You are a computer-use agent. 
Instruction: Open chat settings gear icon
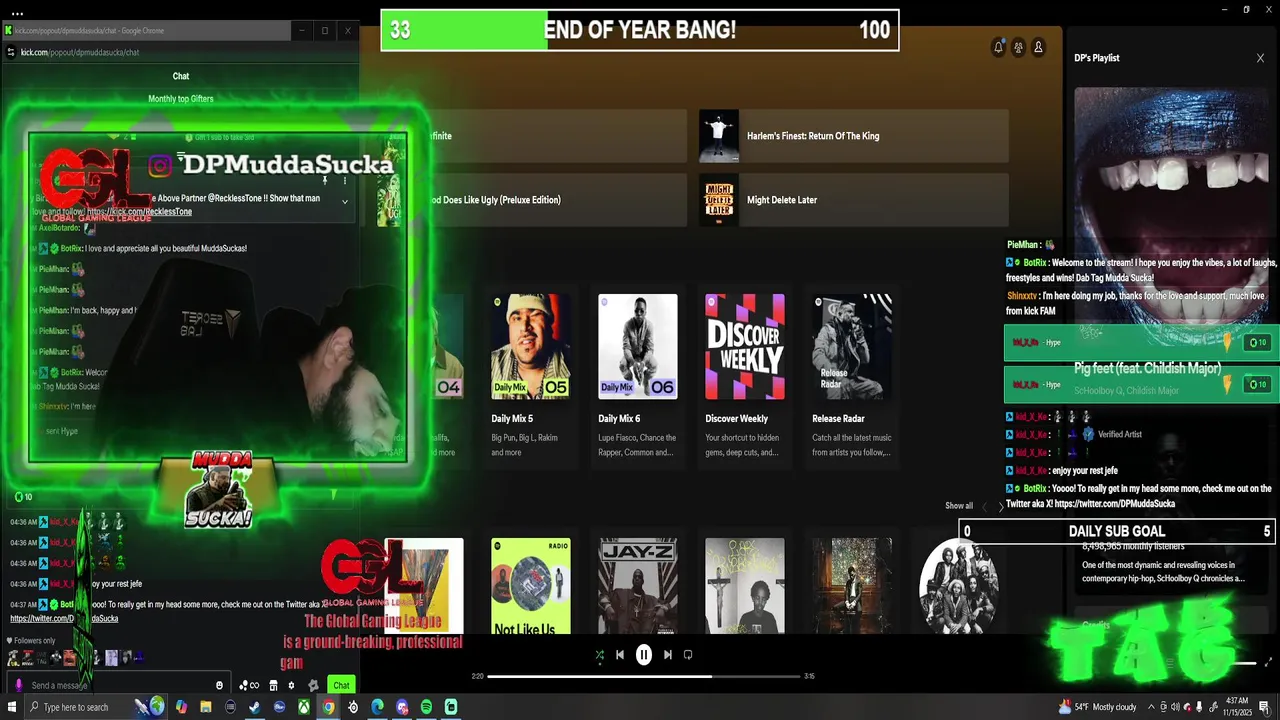click(291, 685)
